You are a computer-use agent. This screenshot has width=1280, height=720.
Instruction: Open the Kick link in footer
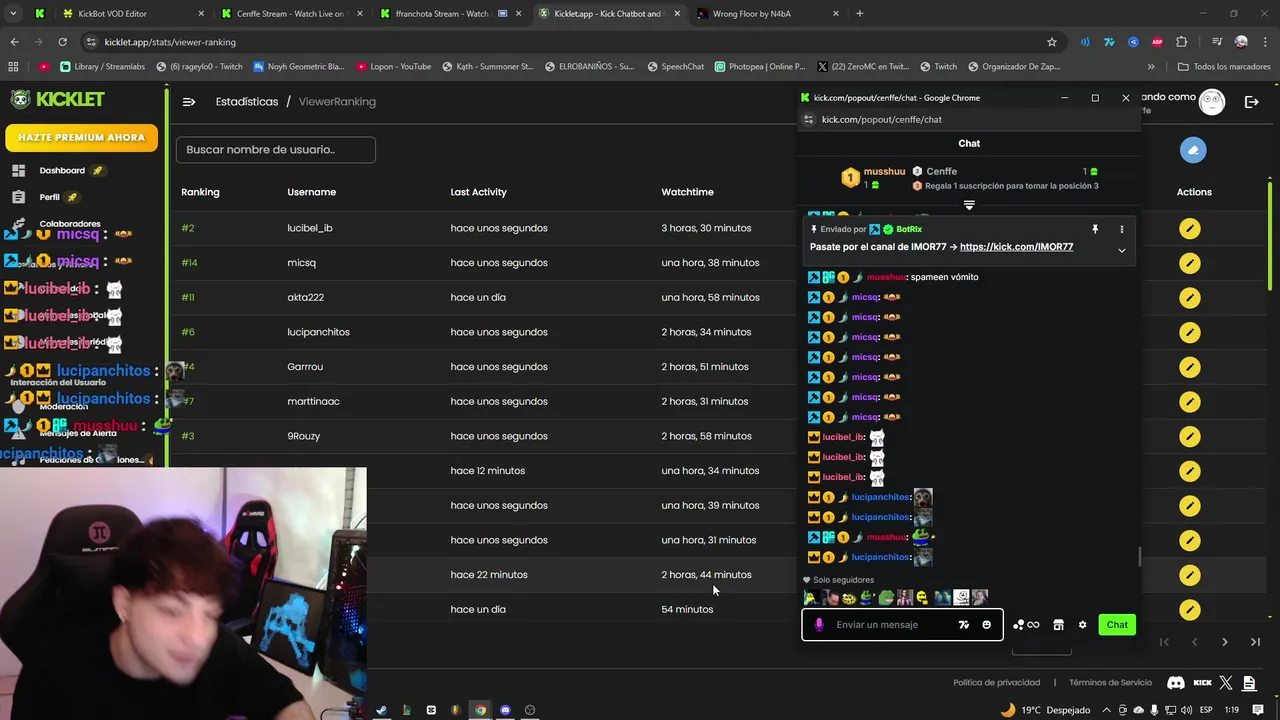click(1203, 683)
